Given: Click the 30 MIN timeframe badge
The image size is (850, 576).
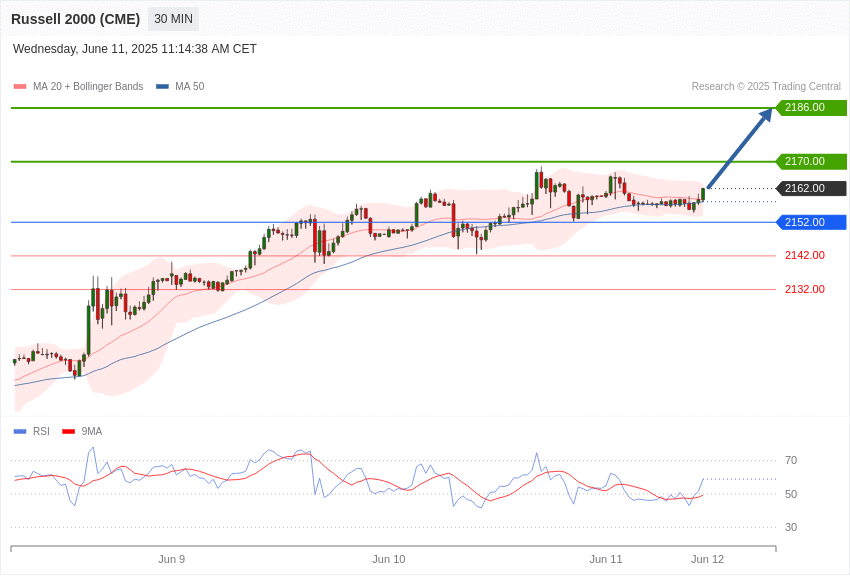Looking at the screenshot, I should [173, 19].
